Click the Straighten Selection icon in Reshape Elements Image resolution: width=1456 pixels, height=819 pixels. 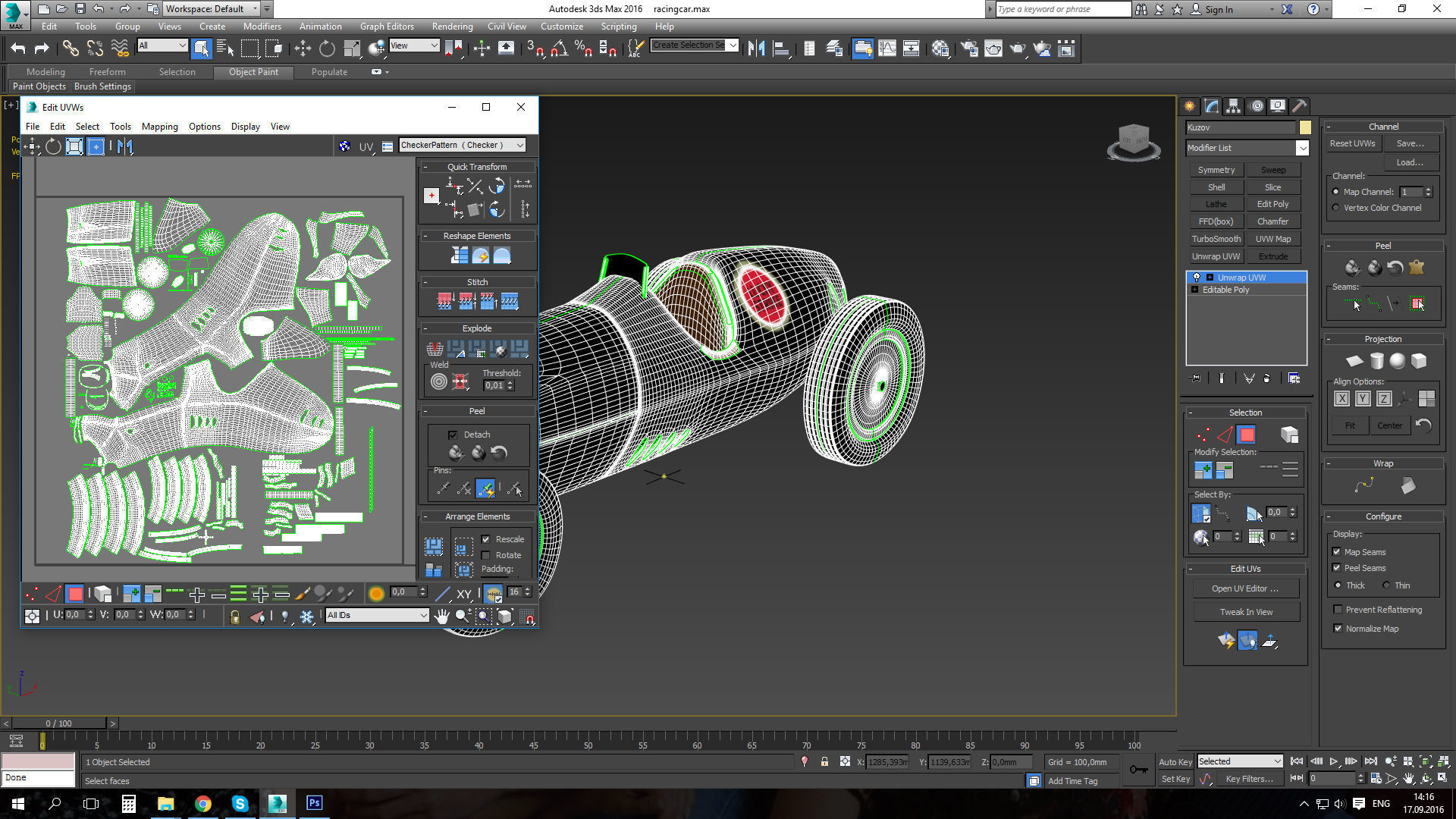tap(460, 256)
